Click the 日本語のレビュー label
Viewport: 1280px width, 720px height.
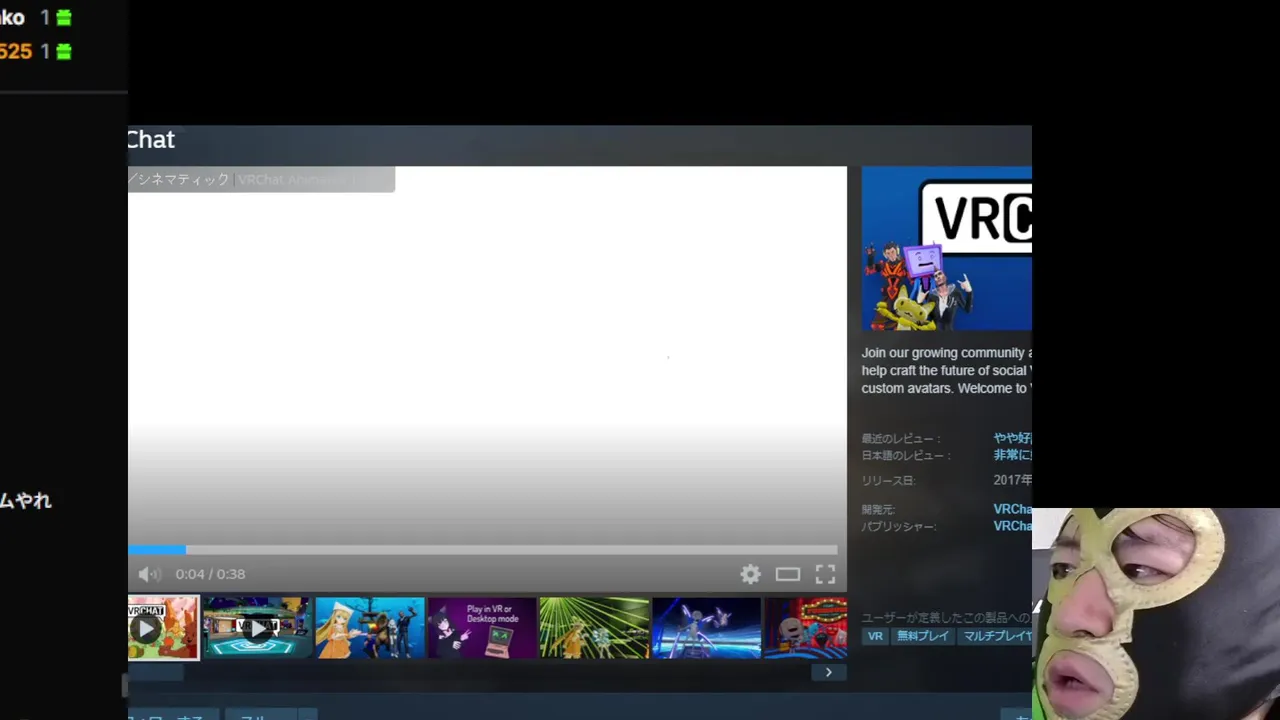coord(905,456)
